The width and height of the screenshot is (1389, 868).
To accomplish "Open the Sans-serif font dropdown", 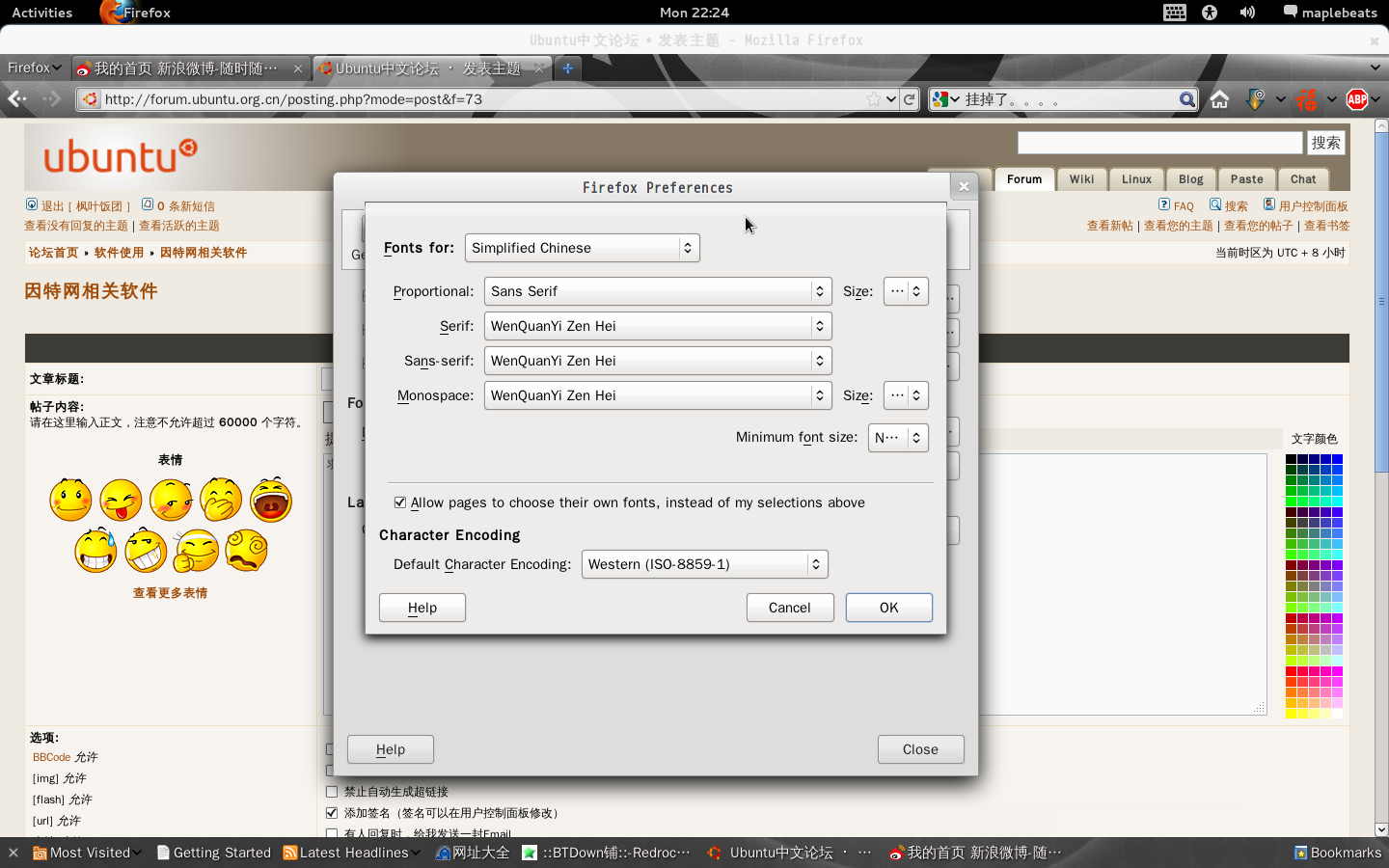I will click(x=658, y=361).
